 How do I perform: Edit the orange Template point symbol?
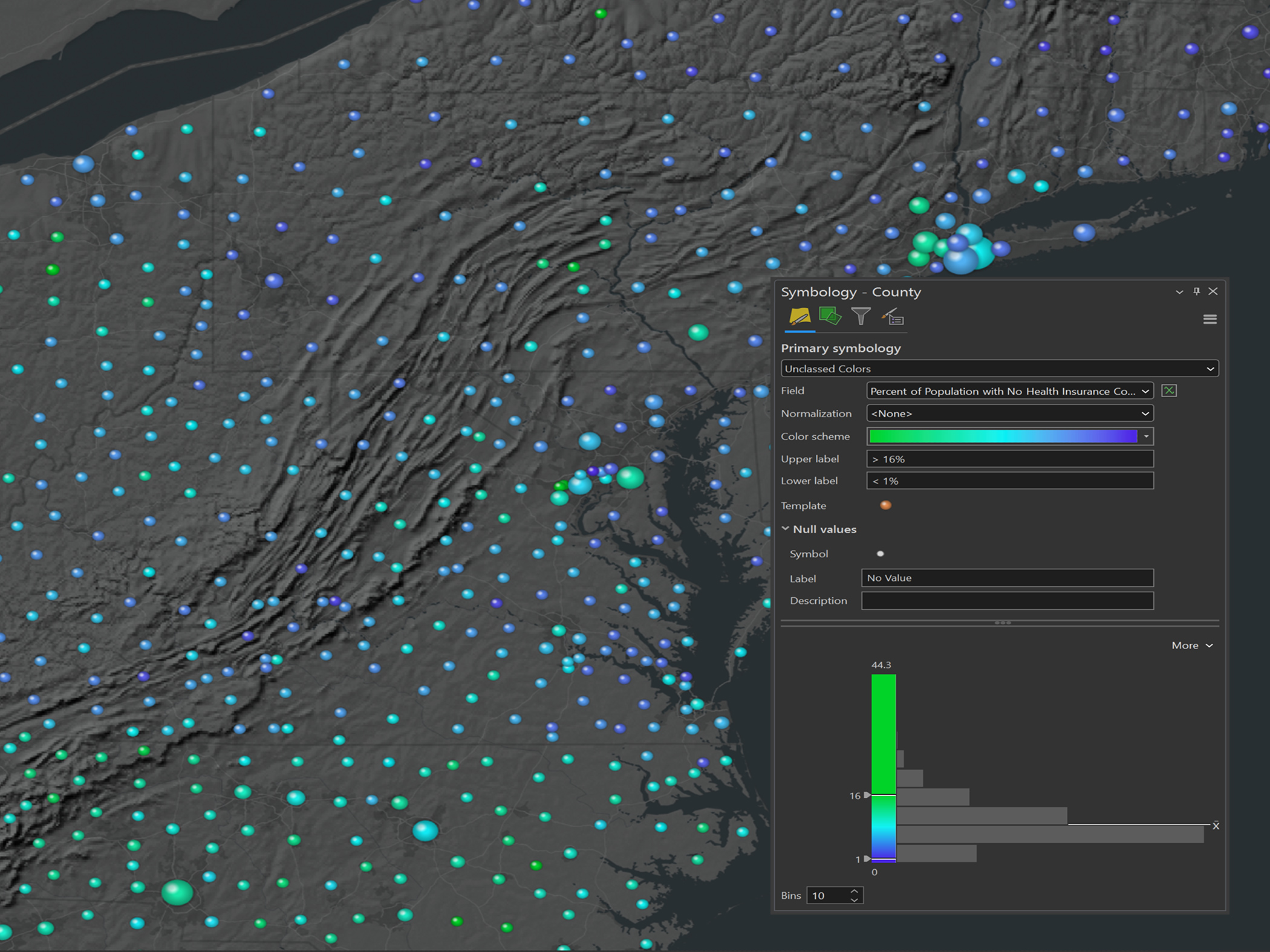coord(885,505)
